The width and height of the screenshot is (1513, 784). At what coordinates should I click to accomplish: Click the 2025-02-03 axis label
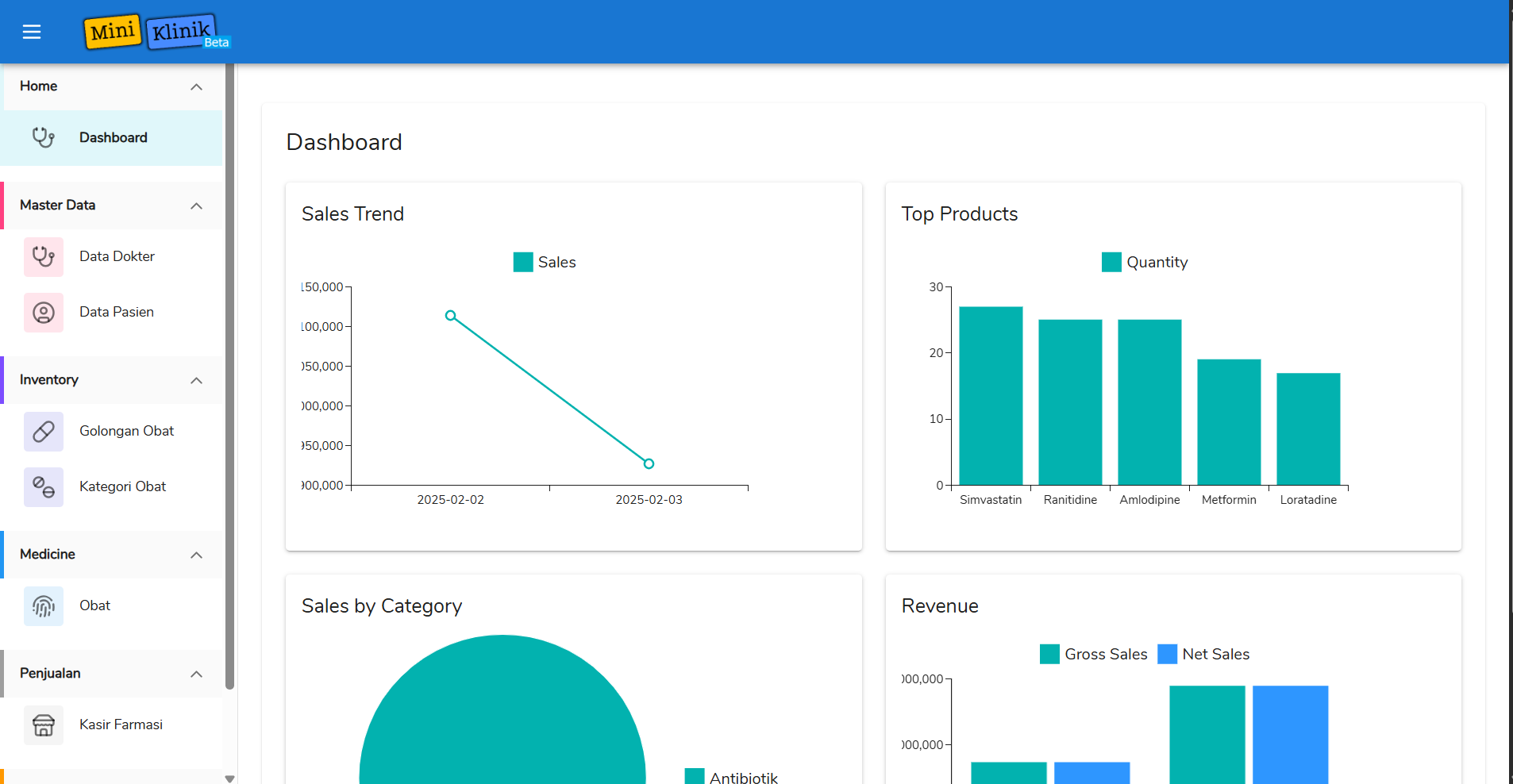pos(649,500)
